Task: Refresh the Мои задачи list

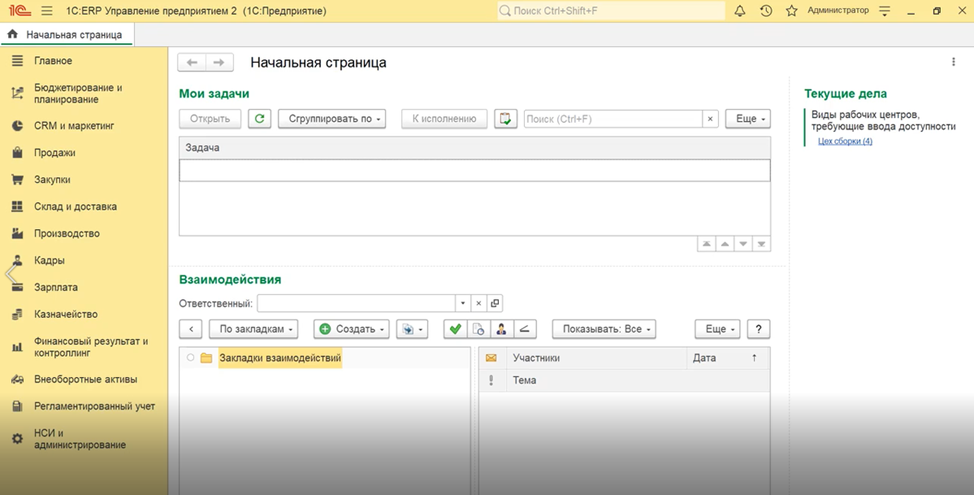Action: pos(260,119)
